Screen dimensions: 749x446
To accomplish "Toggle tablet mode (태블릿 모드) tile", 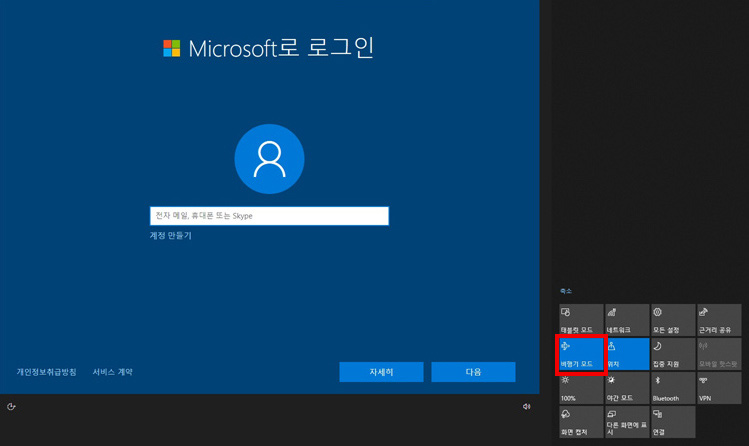I will point(581,320).
